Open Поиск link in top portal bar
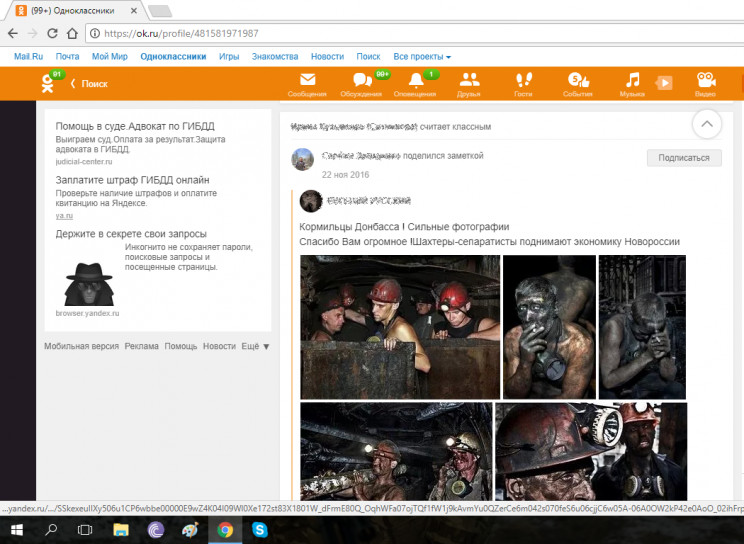Image resolution: width=744 pixels, height=544 pixels. (x=368, y=56)
